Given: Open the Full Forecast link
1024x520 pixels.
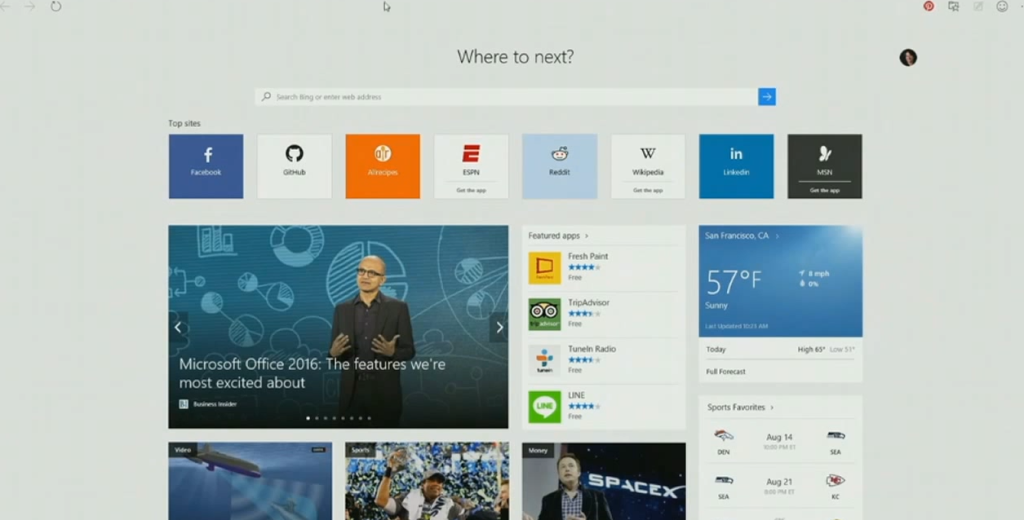Looking at the screenshot, I should (x=726, y=372).
